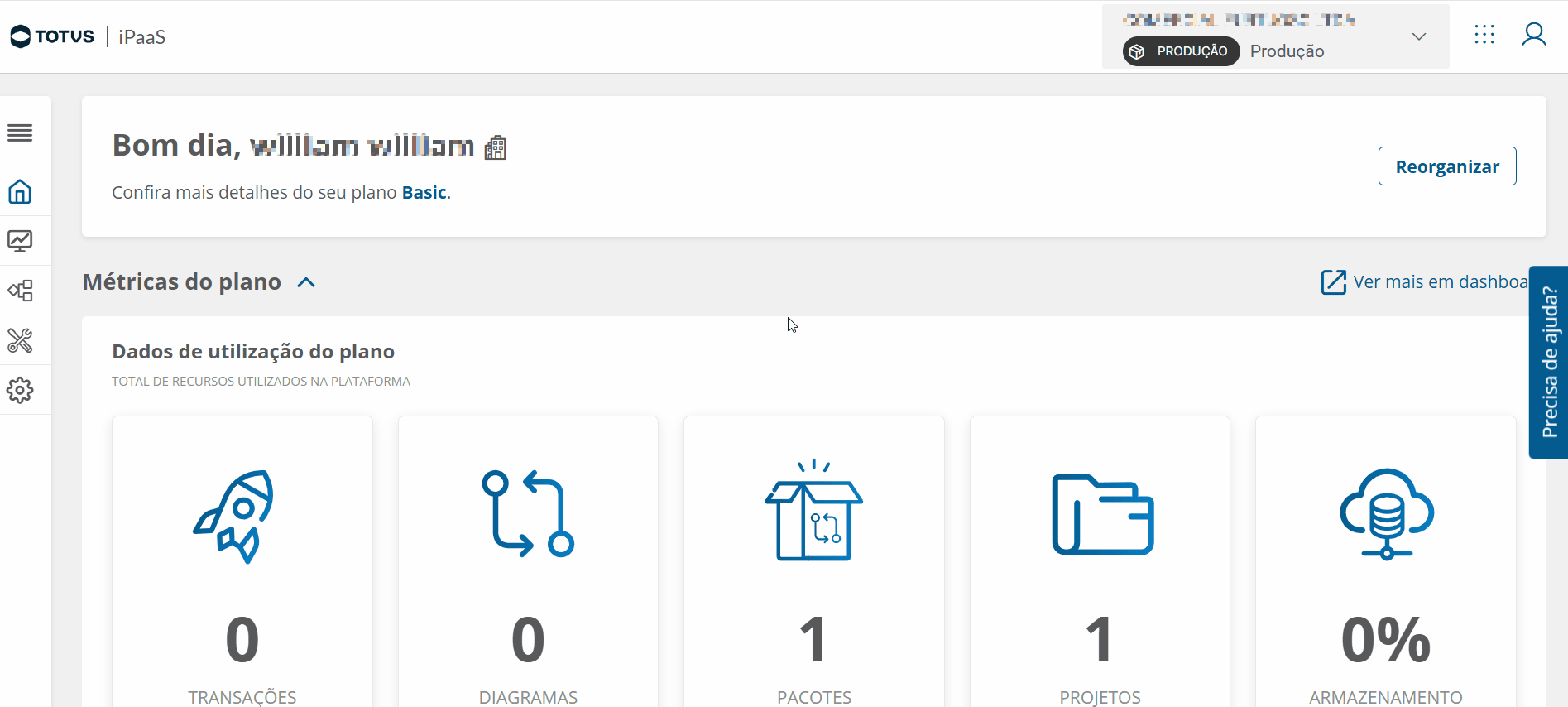Screen dimensions: 1568x707
Task: Open the Home sidebar icon
Action: (20, 192)
